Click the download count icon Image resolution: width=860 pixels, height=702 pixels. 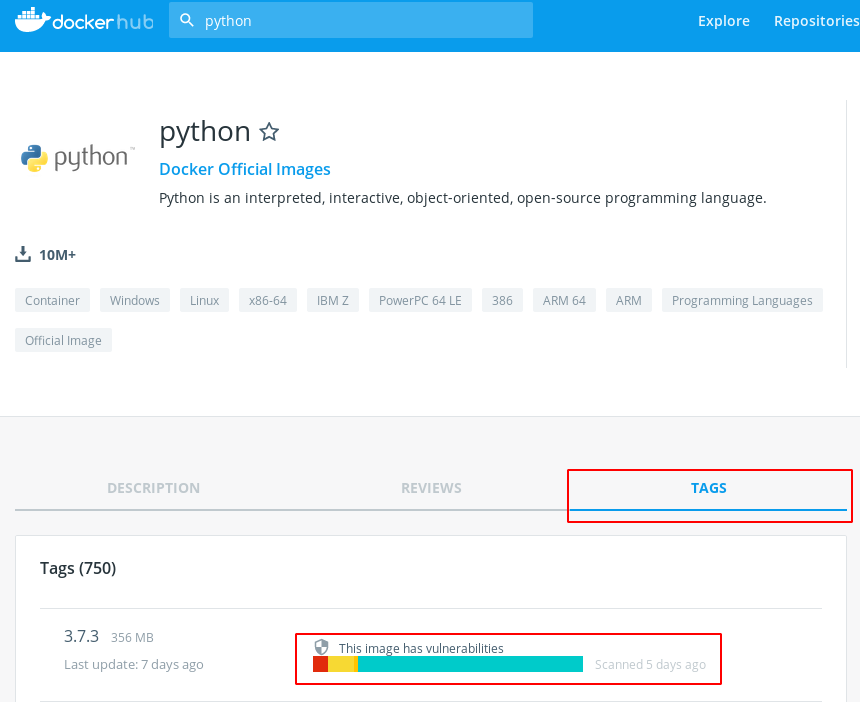[23, 254]
